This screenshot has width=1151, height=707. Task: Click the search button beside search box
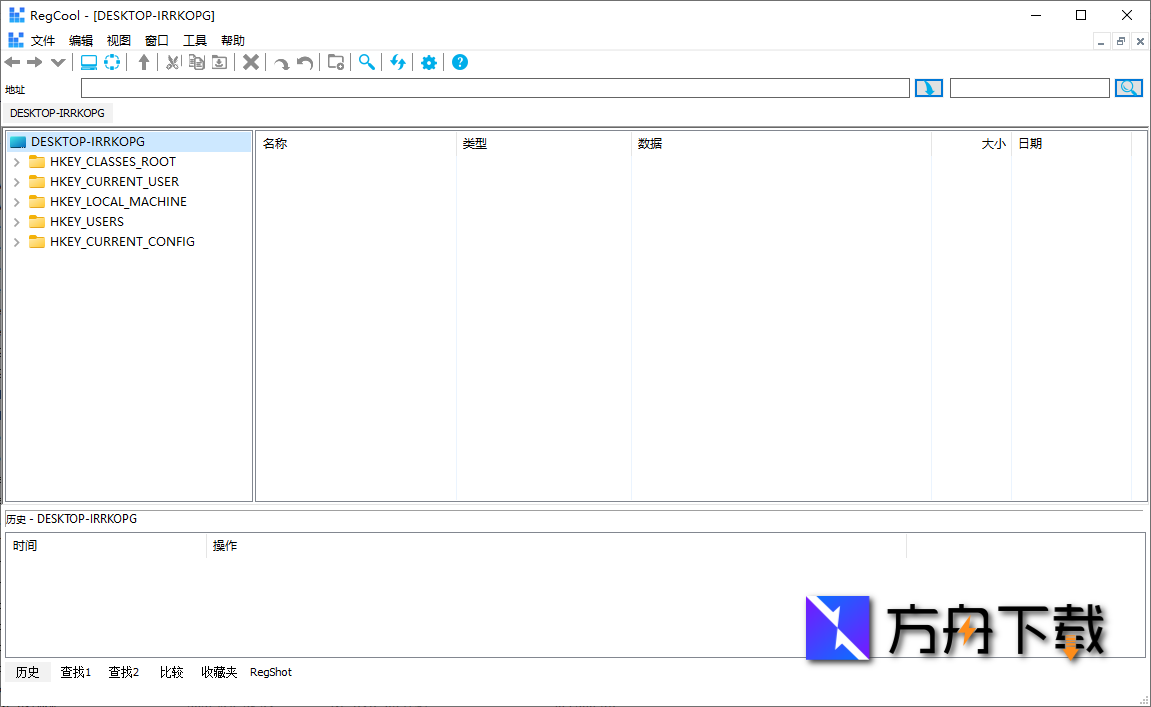click(1128, 89)
